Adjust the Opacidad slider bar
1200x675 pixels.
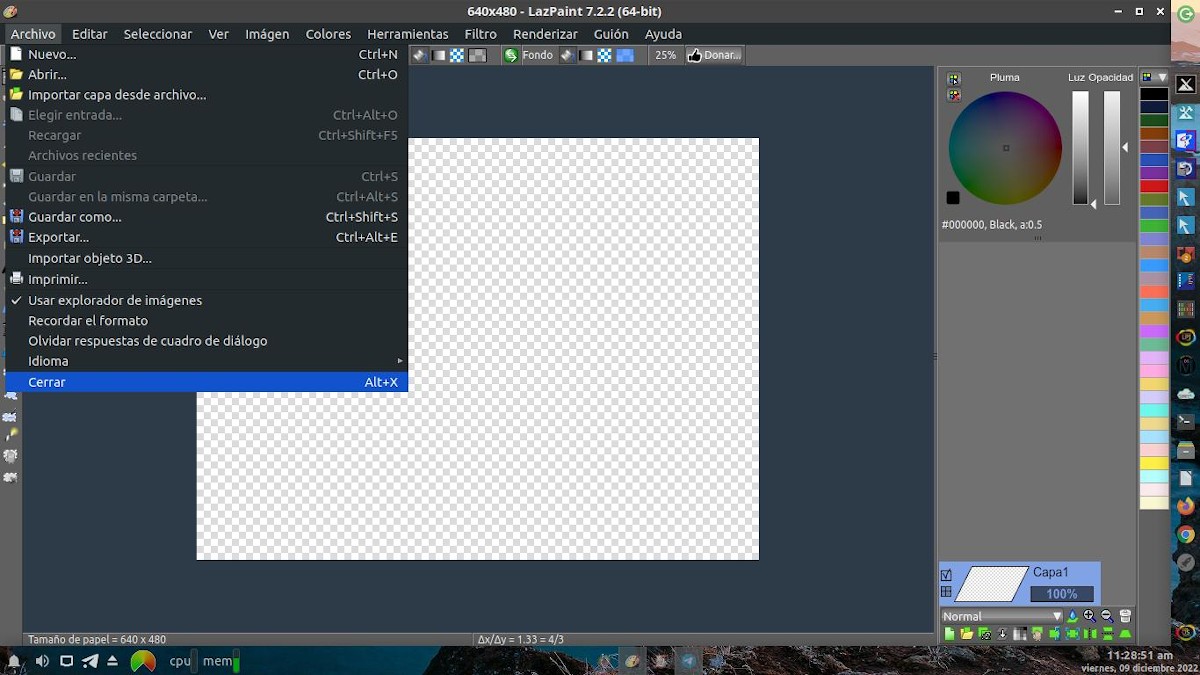[x=1112, y=148]
